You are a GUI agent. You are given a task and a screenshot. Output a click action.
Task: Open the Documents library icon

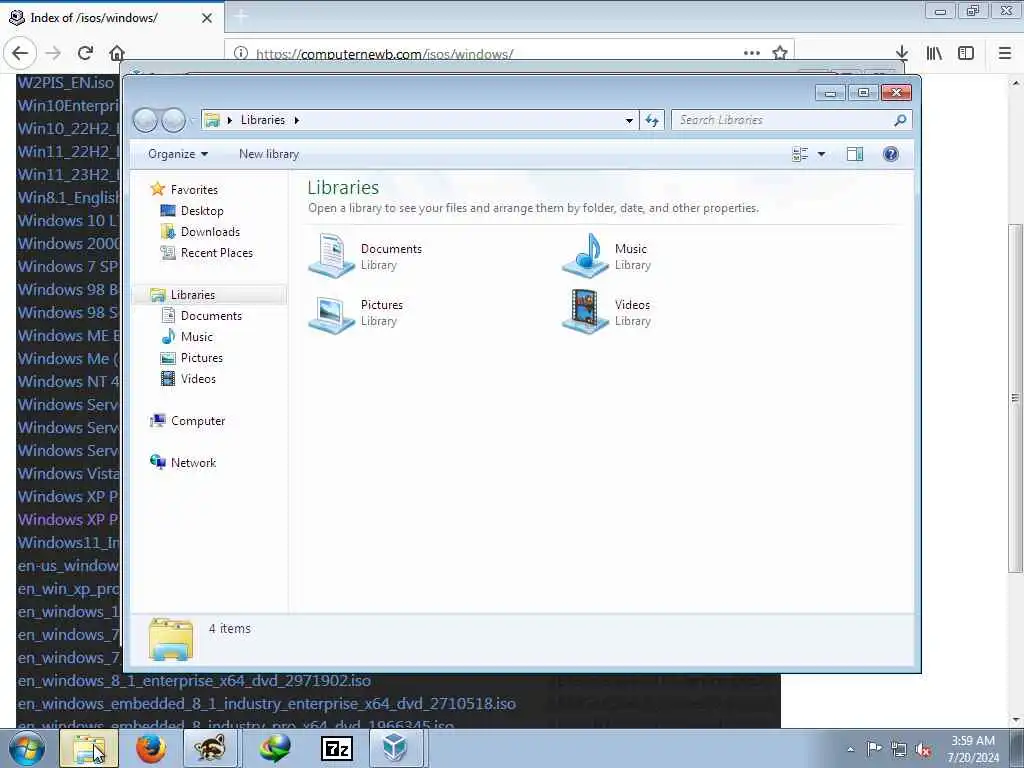[331, 255]
